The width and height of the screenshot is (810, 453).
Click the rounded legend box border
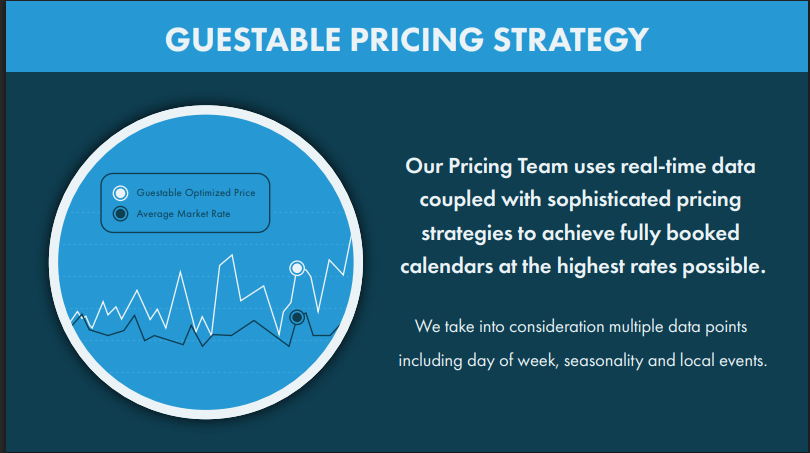pos(185,174)
